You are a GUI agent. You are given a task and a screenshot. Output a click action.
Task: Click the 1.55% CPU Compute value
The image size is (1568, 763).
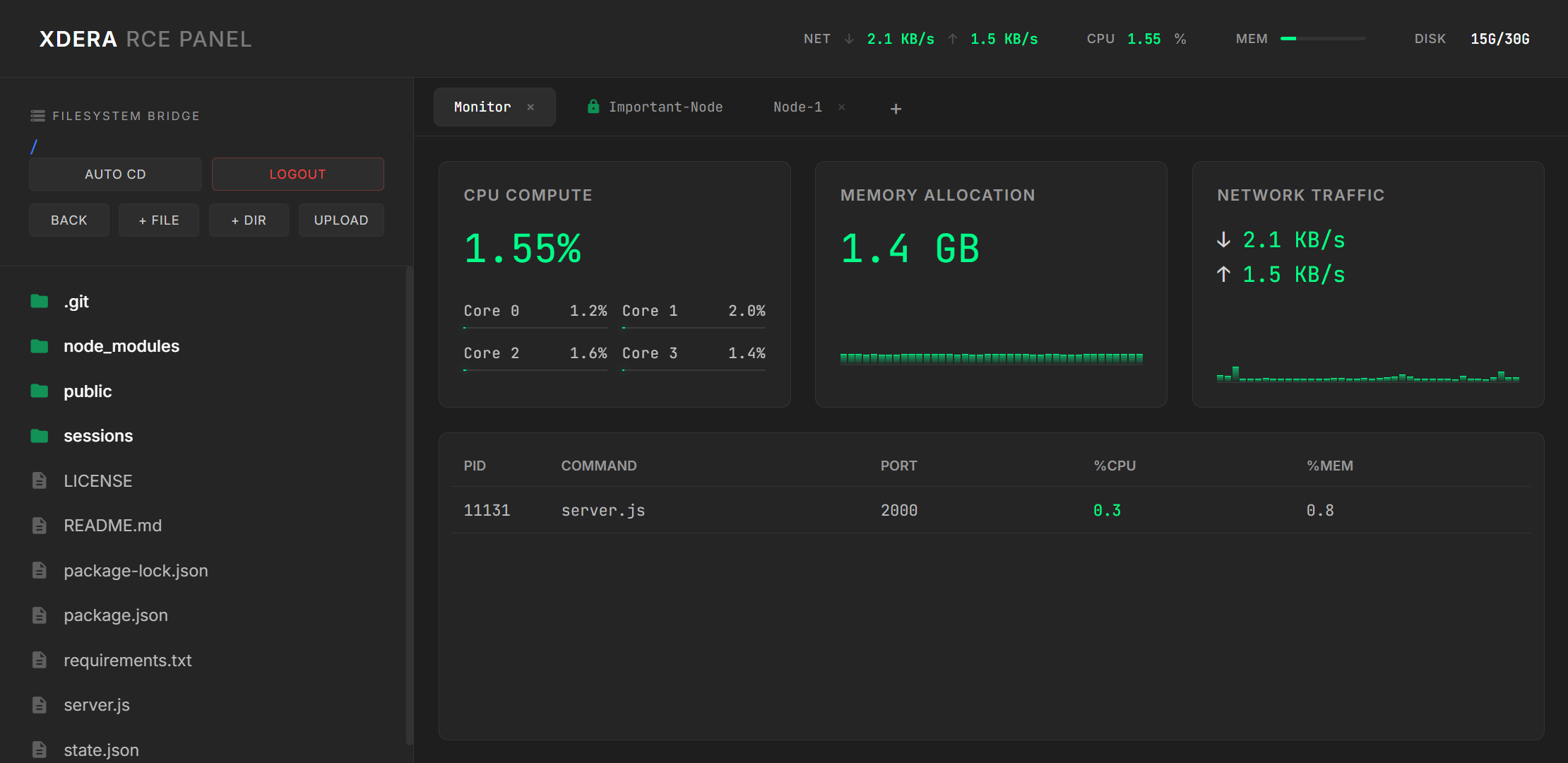(523, 249)
